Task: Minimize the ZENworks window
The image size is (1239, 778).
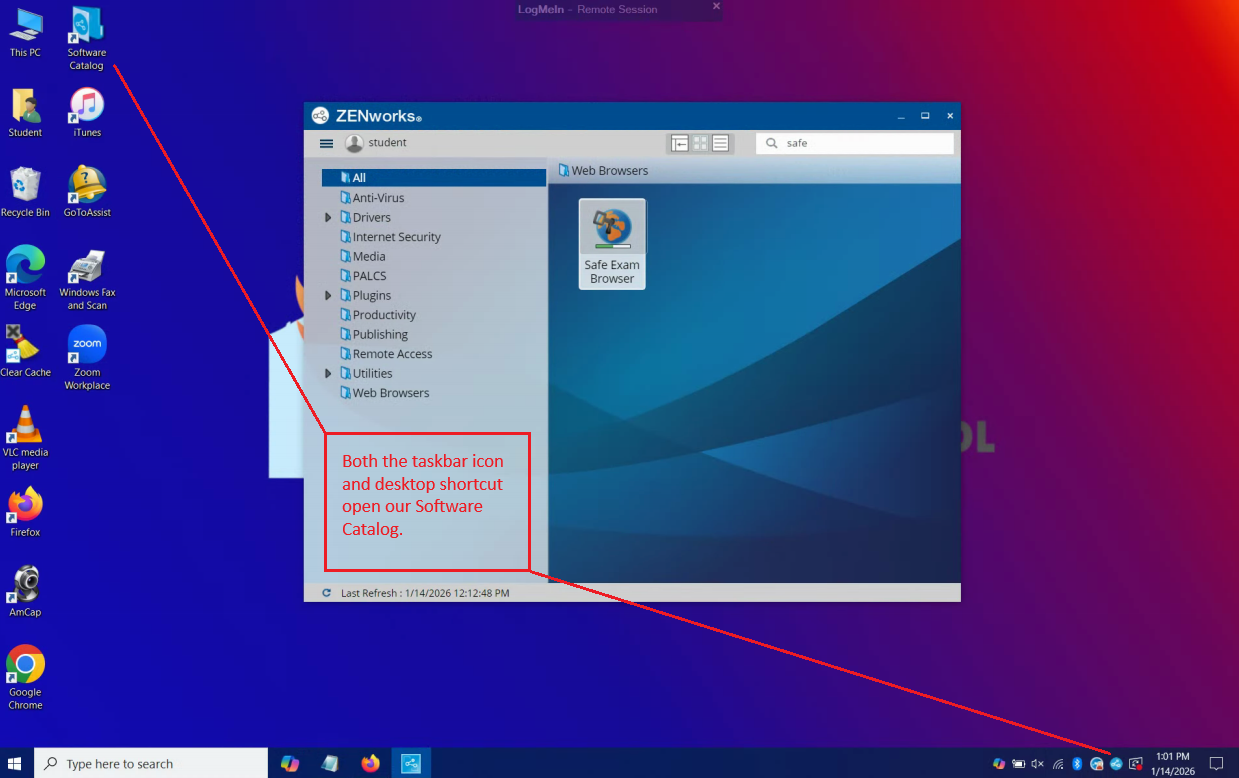Action: [901, 116]
